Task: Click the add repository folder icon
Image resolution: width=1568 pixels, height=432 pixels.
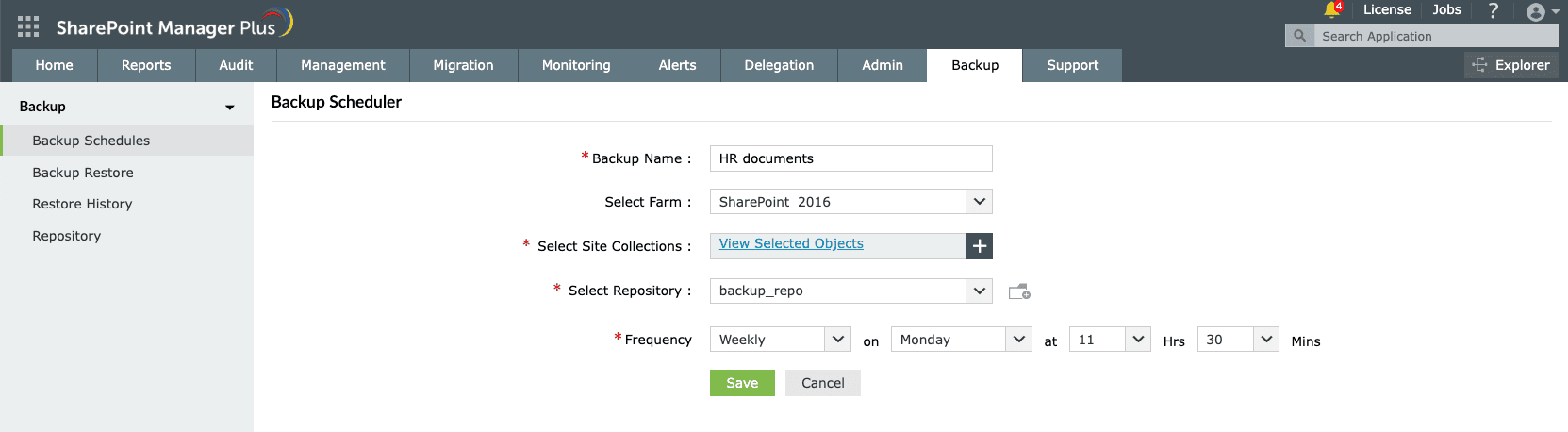Action: click(x=1019, y=291)
